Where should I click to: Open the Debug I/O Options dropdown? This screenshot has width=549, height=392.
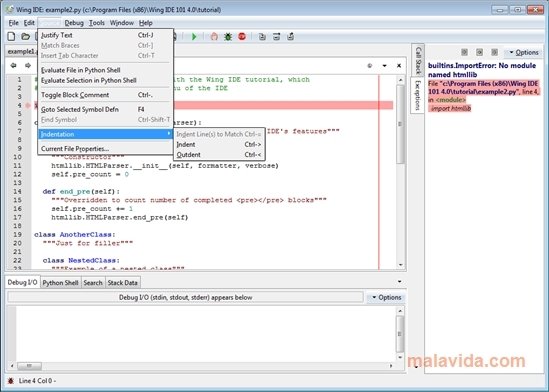(x=386, y=298)
